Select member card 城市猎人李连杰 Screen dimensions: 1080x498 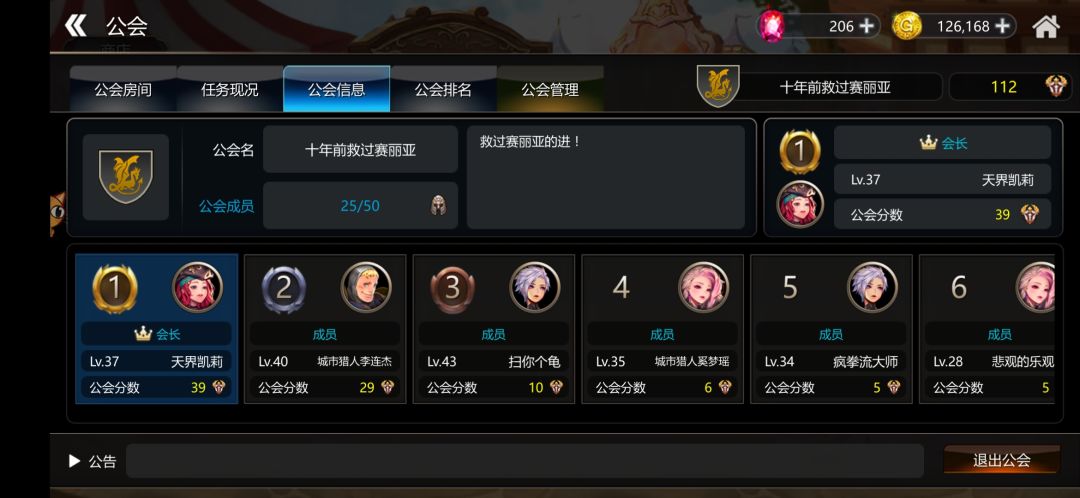click(x=325, y=329)
